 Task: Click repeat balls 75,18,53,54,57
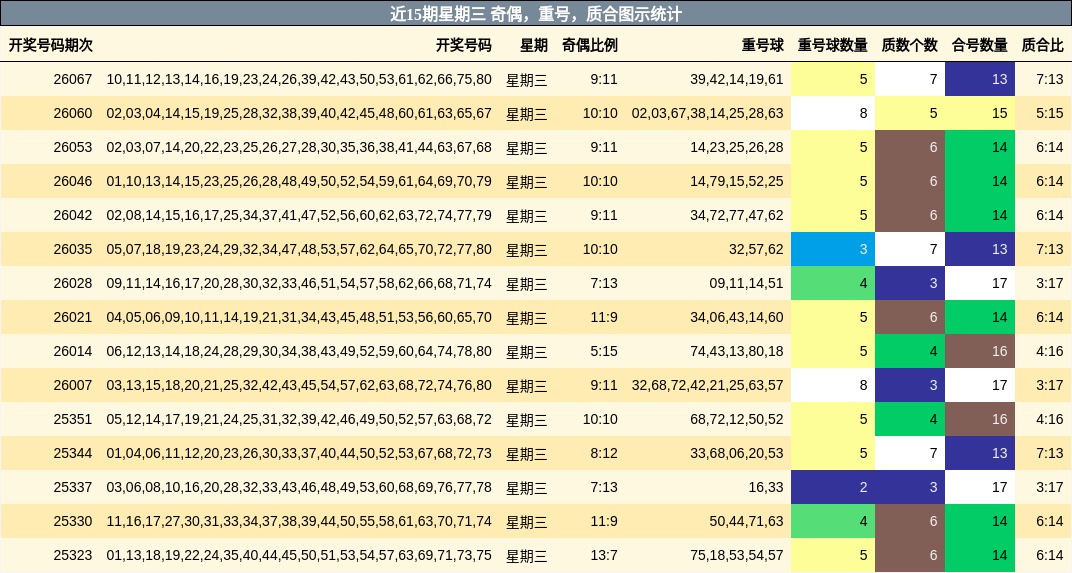[x=737, y=555]
